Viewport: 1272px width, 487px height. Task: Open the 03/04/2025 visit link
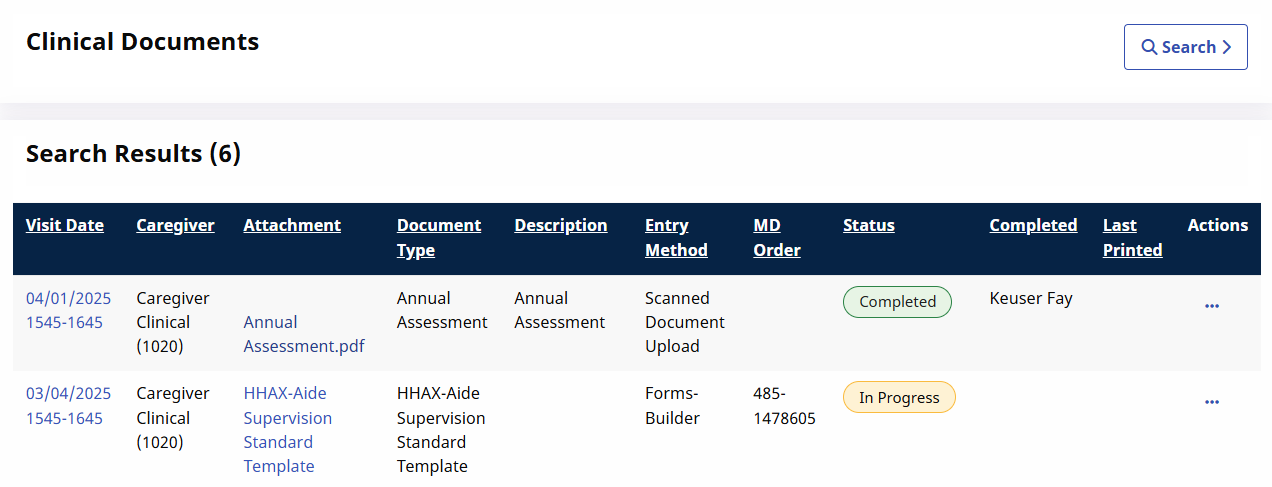(x=68, y=406)
